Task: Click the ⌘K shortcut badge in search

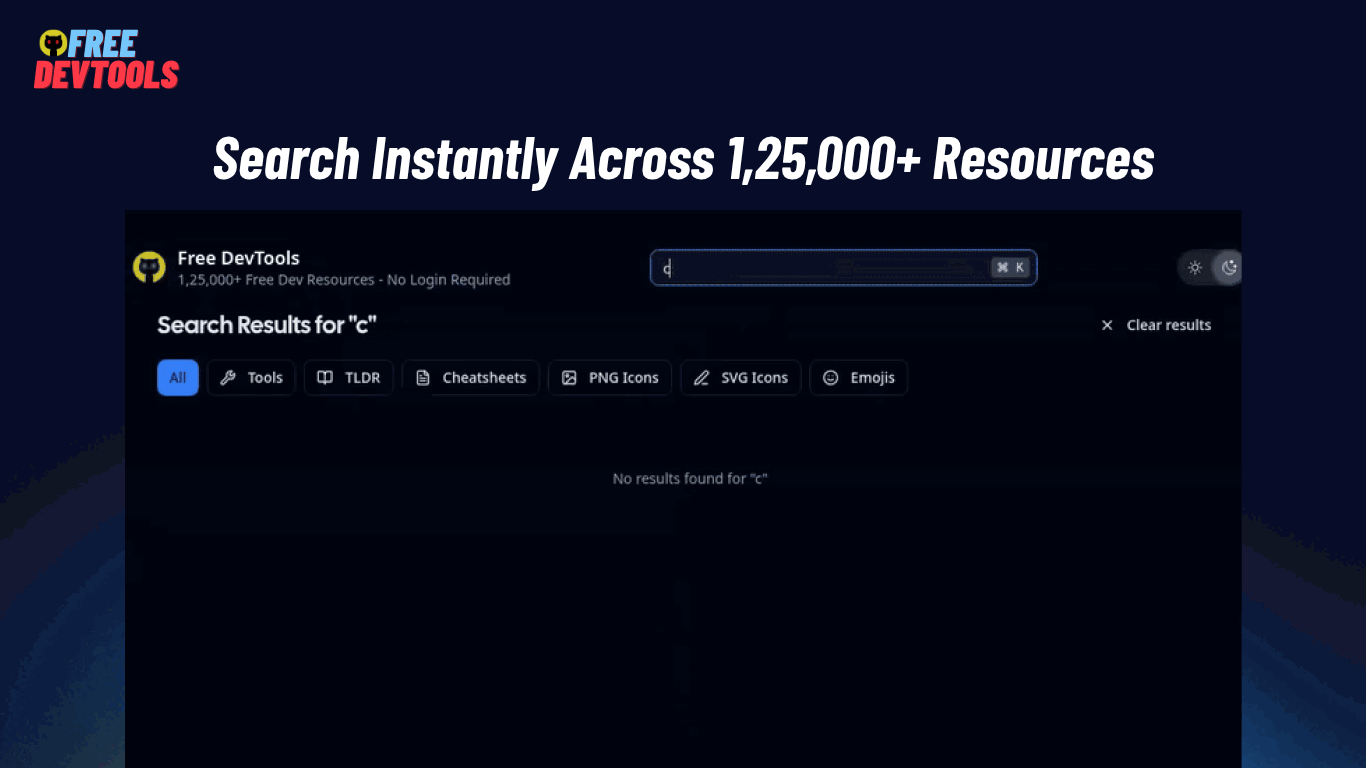Action: (1010, 268)
